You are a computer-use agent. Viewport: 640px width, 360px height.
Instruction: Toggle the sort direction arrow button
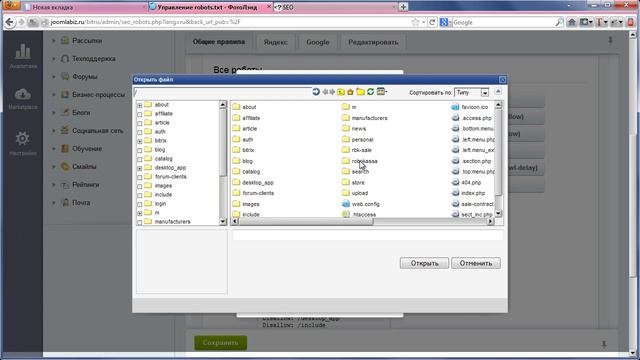coord(498,92)
